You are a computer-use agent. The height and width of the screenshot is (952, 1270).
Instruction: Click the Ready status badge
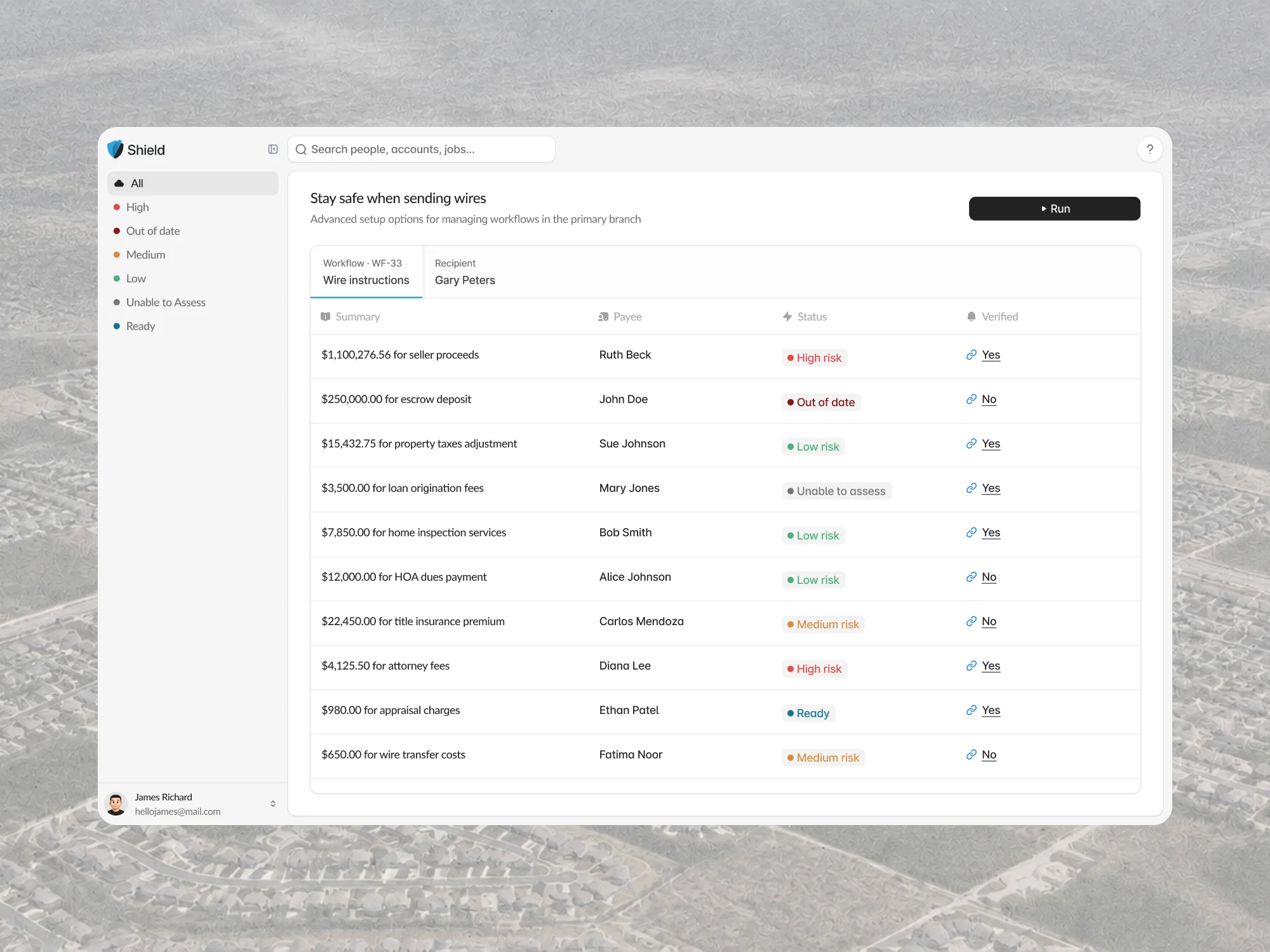808,713
